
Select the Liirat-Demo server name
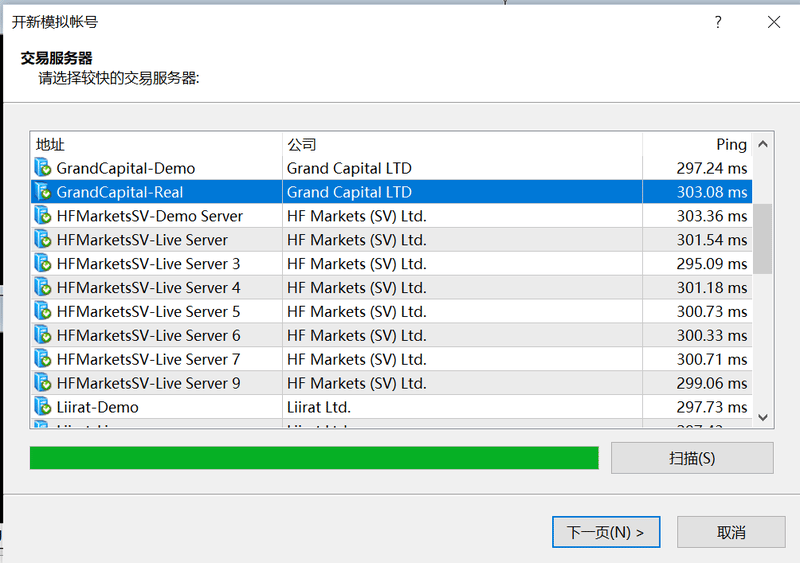[97, 407]
